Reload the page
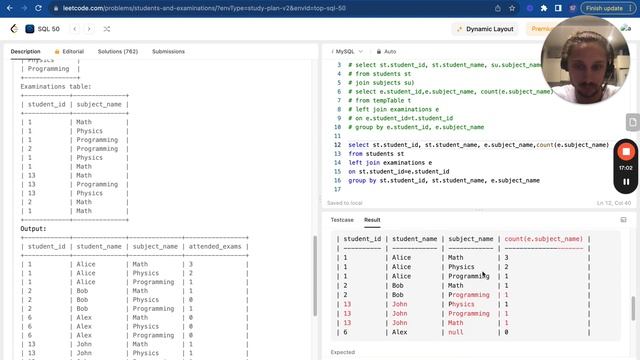Screen dimensions: 640x360 pos(38,8)
